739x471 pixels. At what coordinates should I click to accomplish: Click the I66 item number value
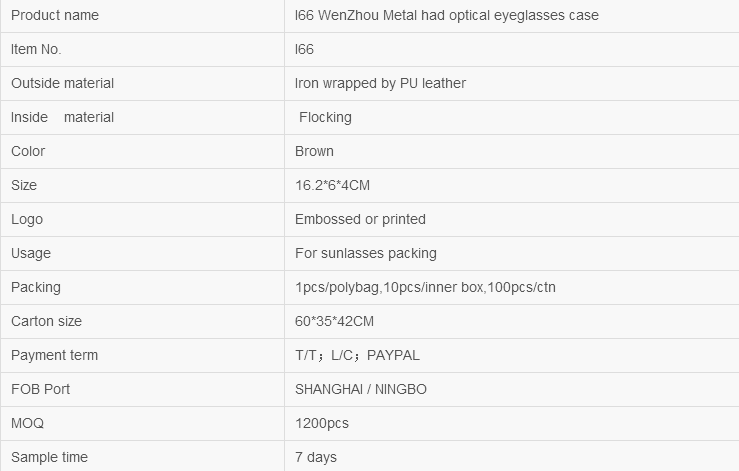(x=304, y=50)
